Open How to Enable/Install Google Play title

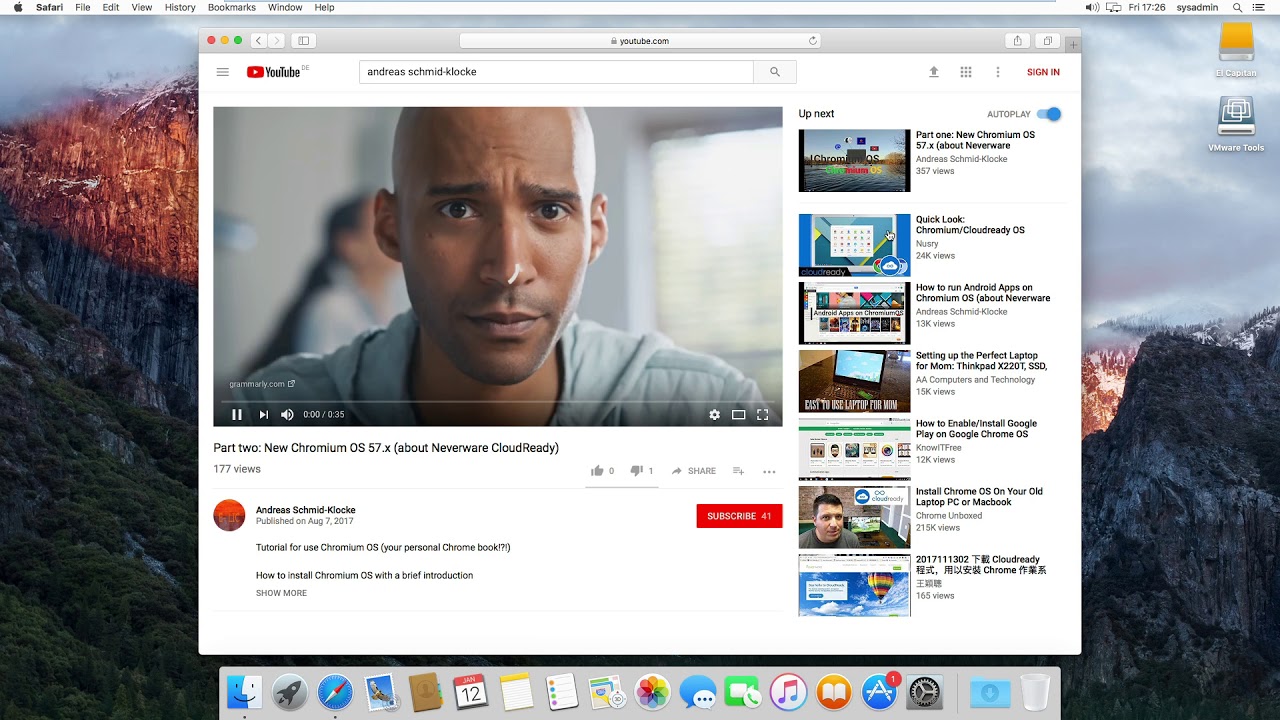[x=976, y=429]
